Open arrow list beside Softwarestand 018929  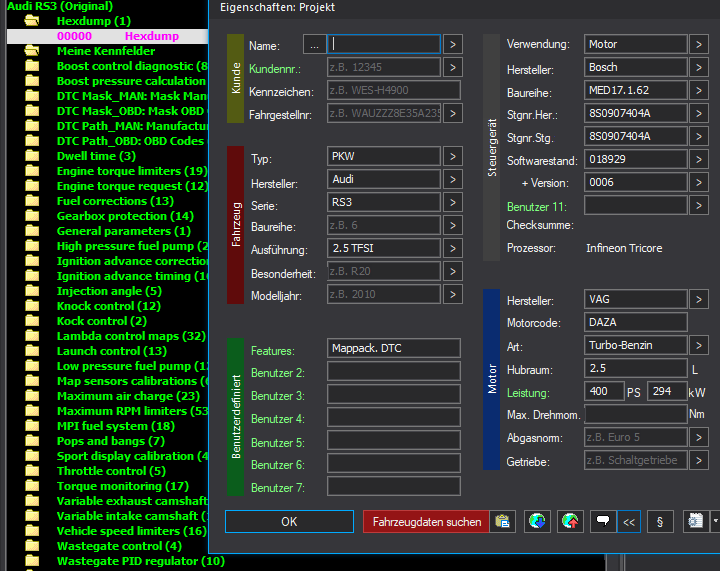tap(698, 159)
